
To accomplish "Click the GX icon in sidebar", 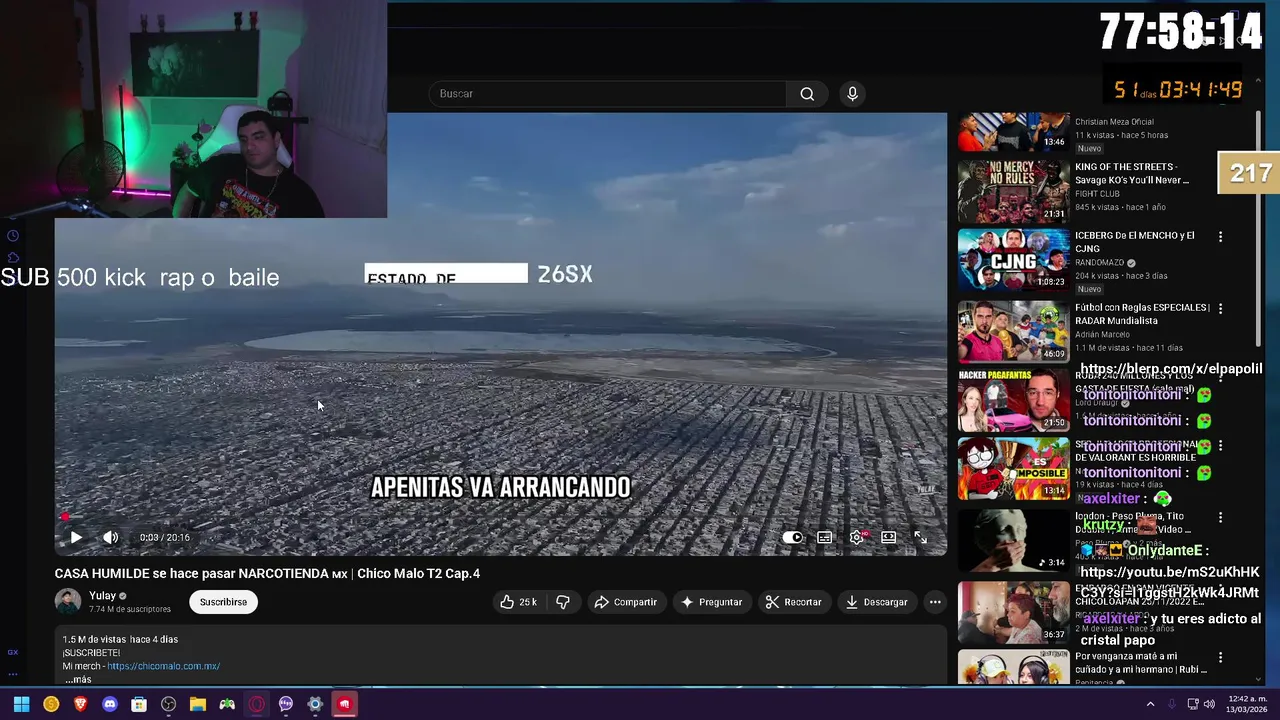I will (13, 652).
